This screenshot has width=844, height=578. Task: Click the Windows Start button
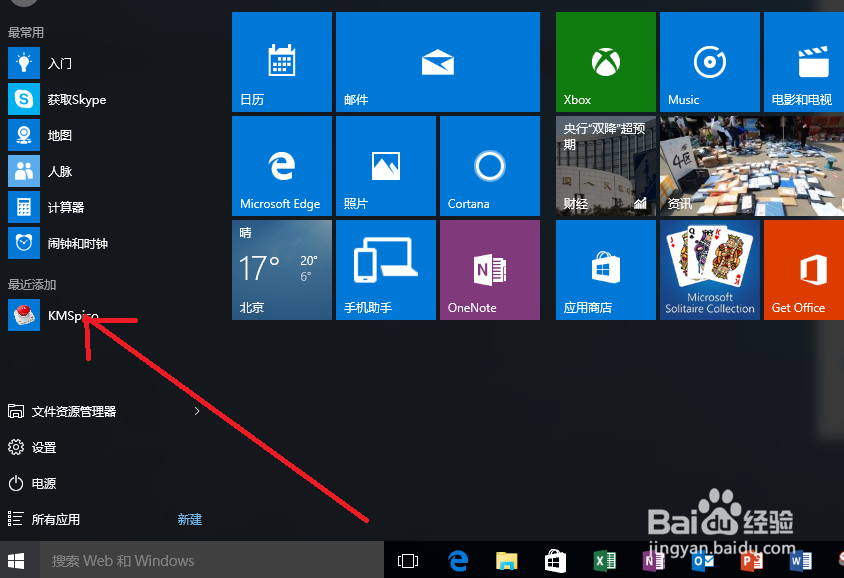tap(16, 560)
